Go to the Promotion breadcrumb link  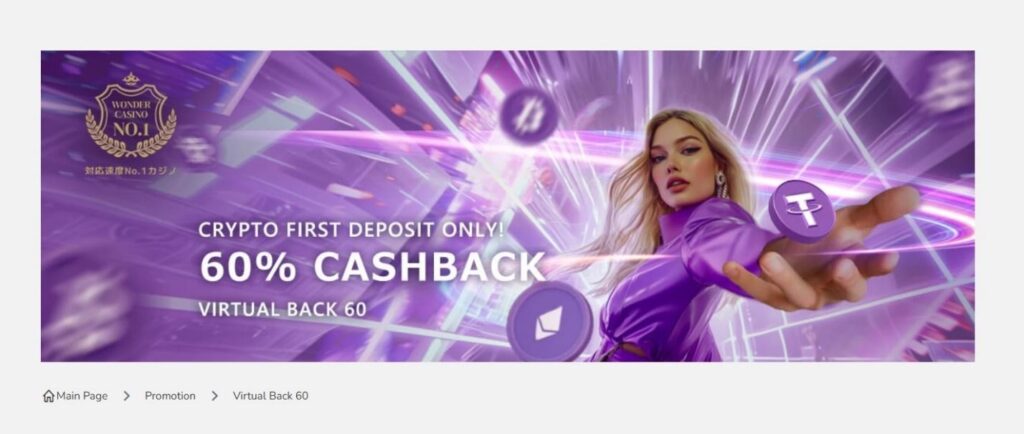(x=170, y=396)
